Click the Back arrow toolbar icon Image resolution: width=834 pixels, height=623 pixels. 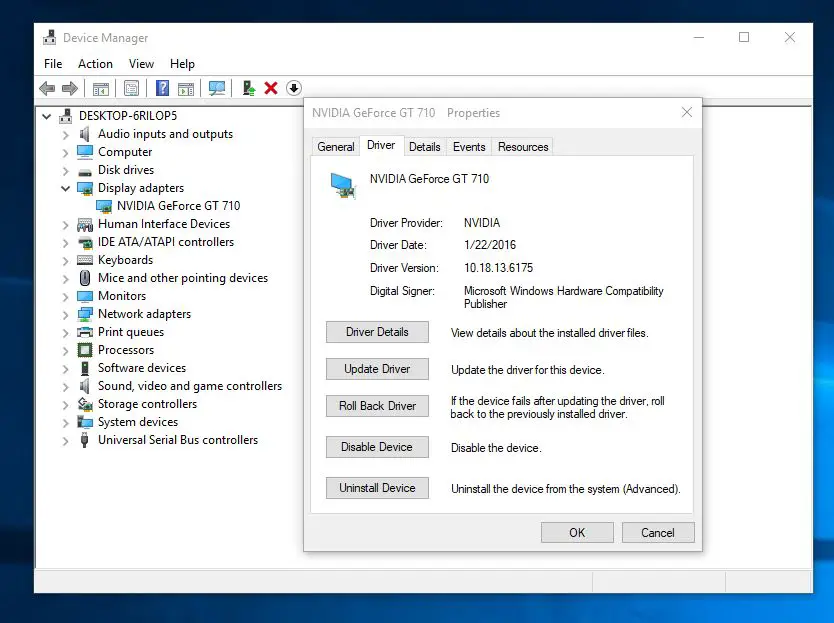tap(47, 88)
